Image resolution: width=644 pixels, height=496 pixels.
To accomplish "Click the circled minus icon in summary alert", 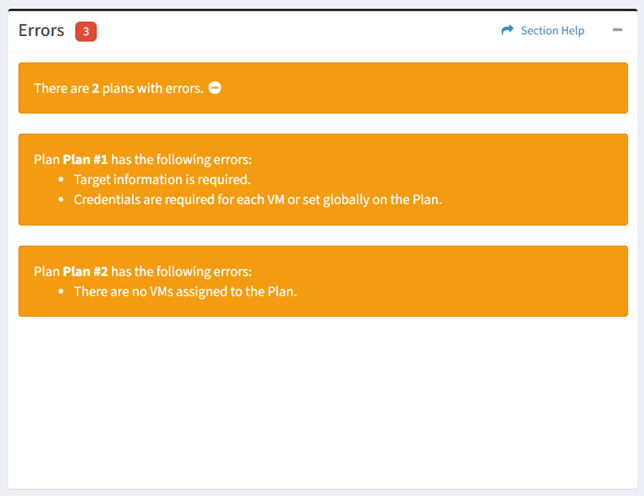I will coord(215,88).
